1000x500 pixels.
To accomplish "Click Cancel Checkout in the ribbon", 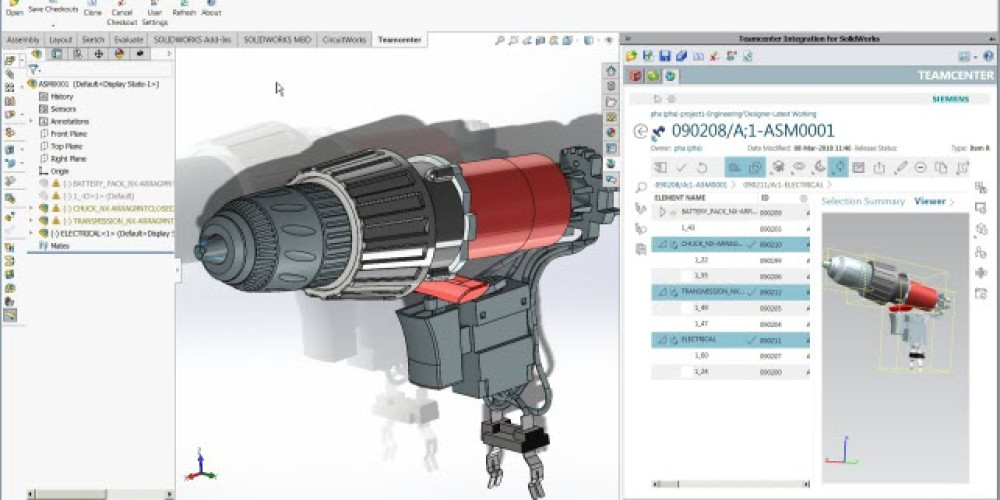I will point(121,13).
